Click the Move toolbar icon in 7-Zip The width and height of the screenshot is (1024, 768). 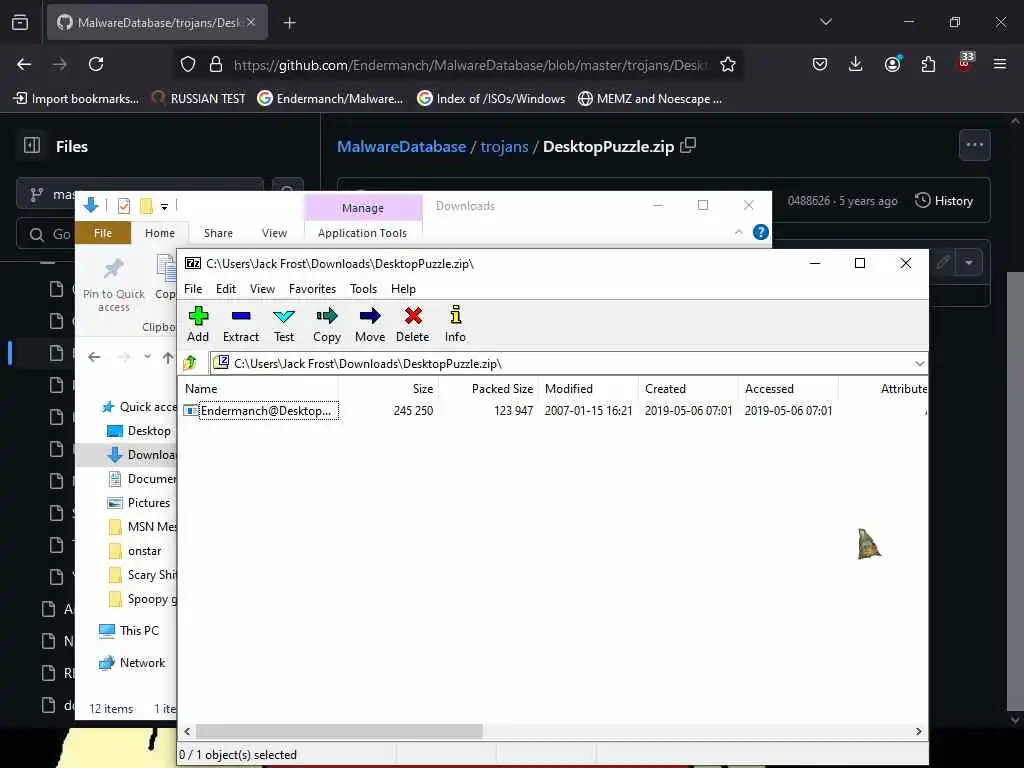370,324
